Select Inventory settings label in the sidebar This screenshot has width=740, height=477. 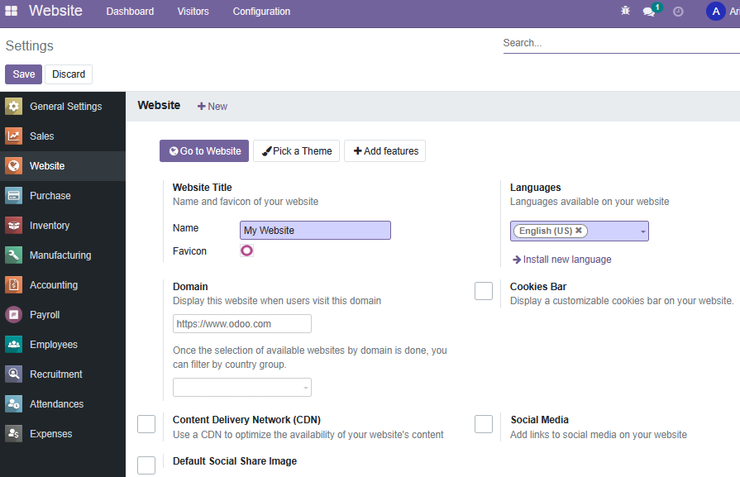[x=50, y=226]
